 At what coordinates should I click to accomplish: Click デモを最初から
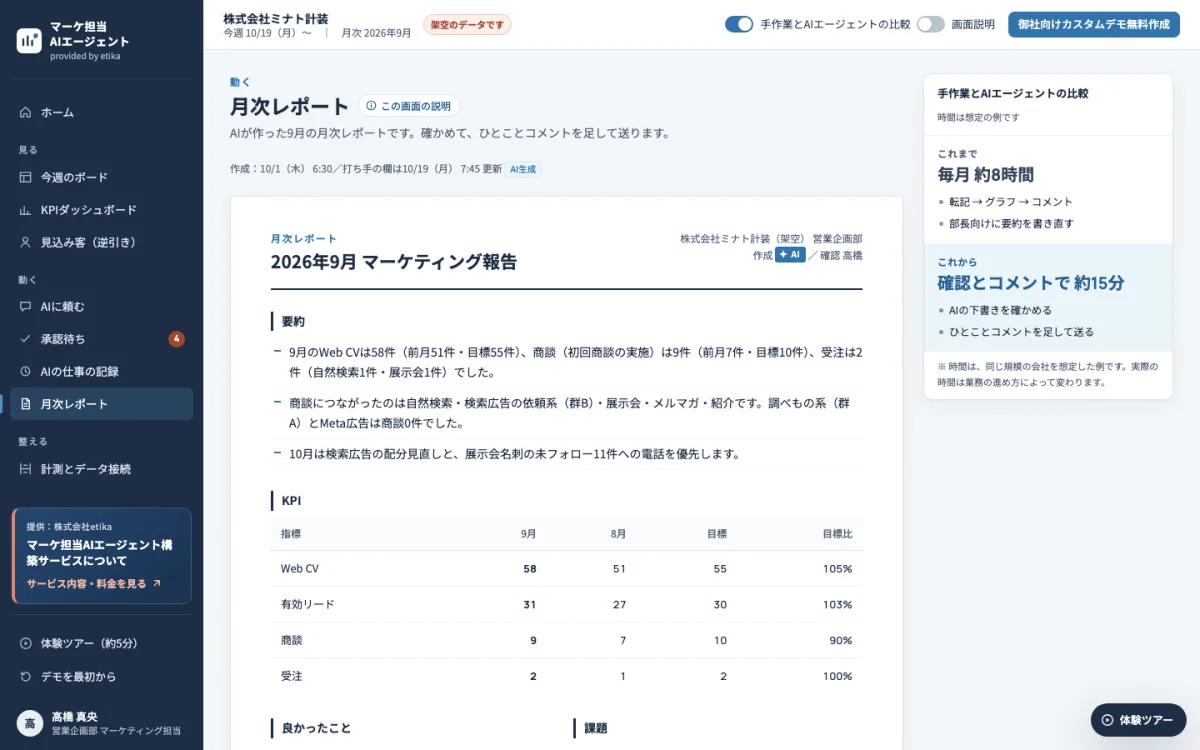(x=101, y=677)
